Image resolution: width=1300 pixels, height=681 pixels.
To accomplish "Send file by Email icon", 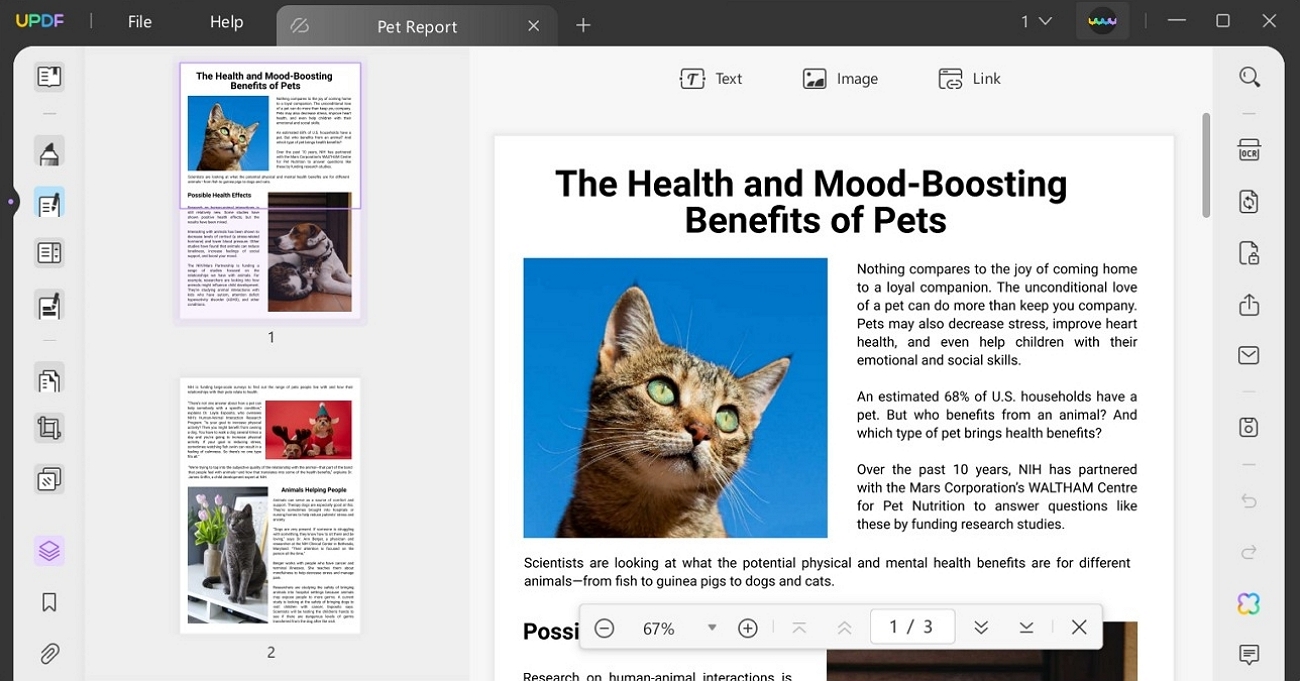I will (x=1249, y=355).
